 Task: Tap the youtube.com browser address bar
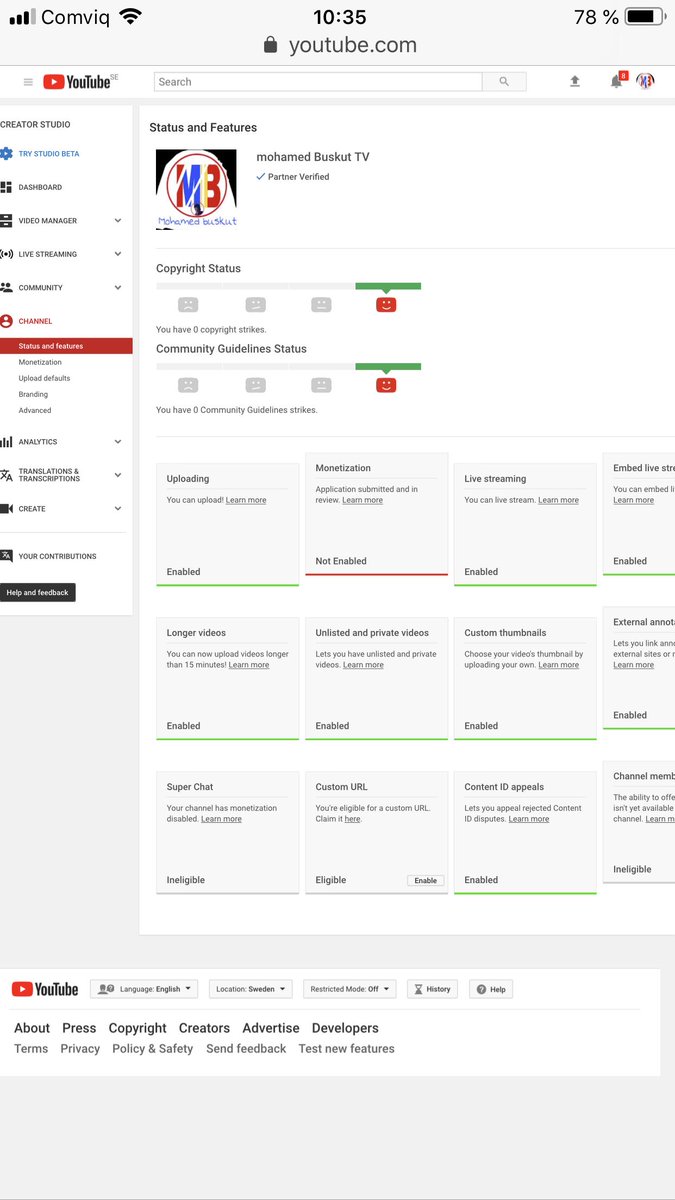340,45
